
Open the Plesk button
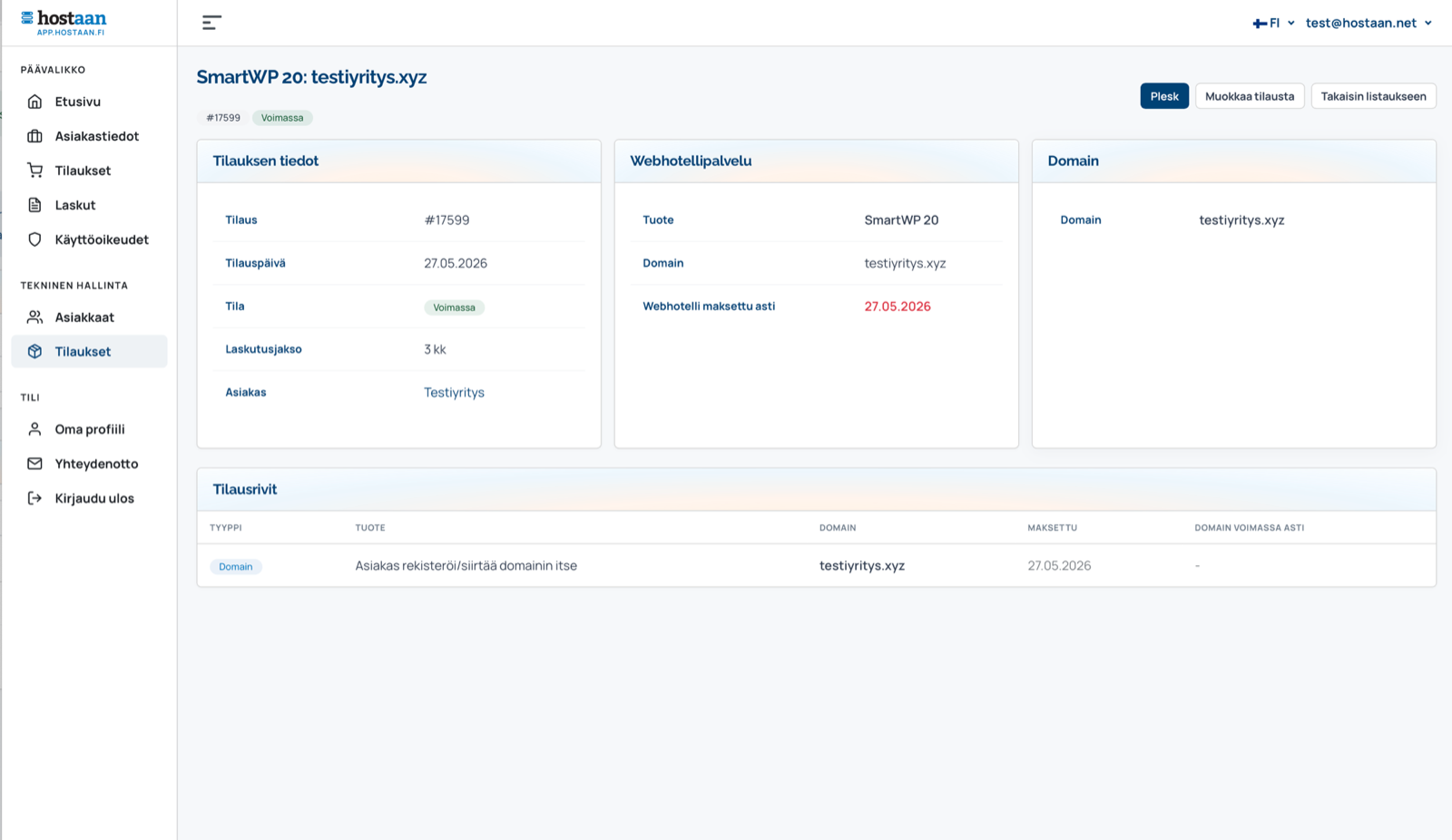pyautogui.click(x=1164, y=96)
